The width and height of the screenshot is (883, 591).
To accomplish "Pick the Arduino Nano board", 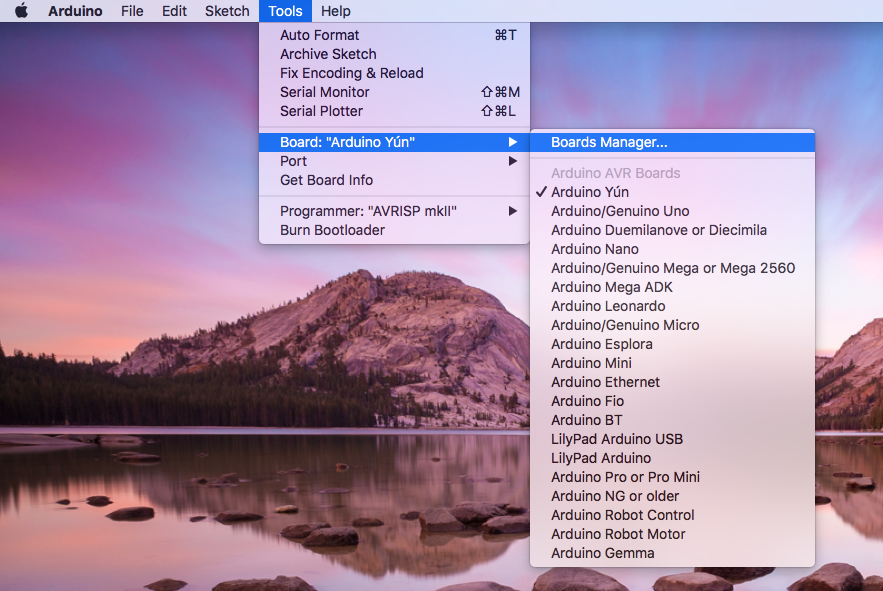I will point(595,249).
